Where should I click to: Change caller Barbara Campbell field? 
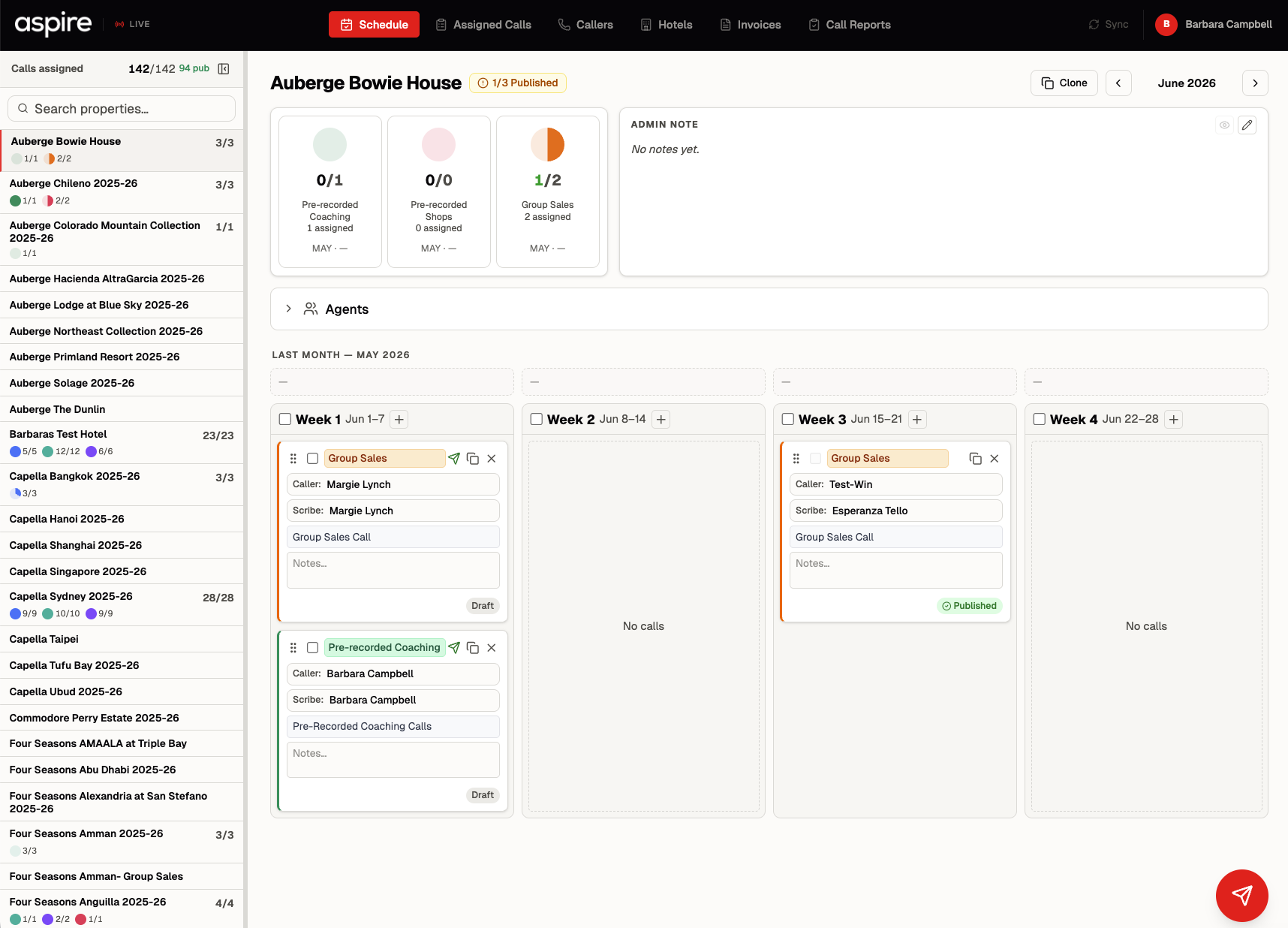coord(393,674)
